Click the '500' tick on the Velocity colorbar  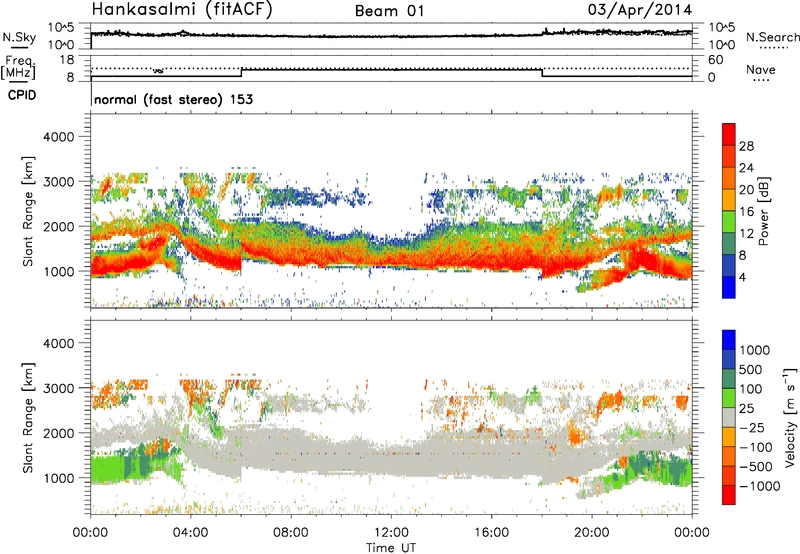coord(751,370)
